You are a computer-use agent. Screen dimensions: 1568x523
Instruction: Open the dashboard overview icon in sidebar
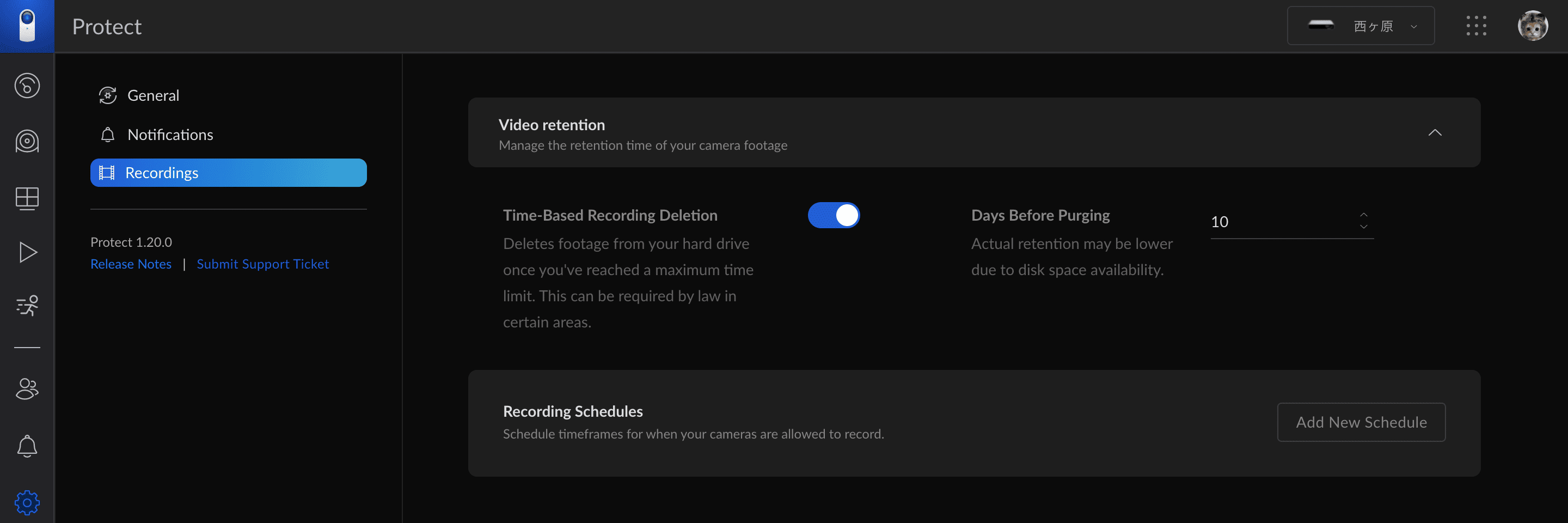(27, 85)
